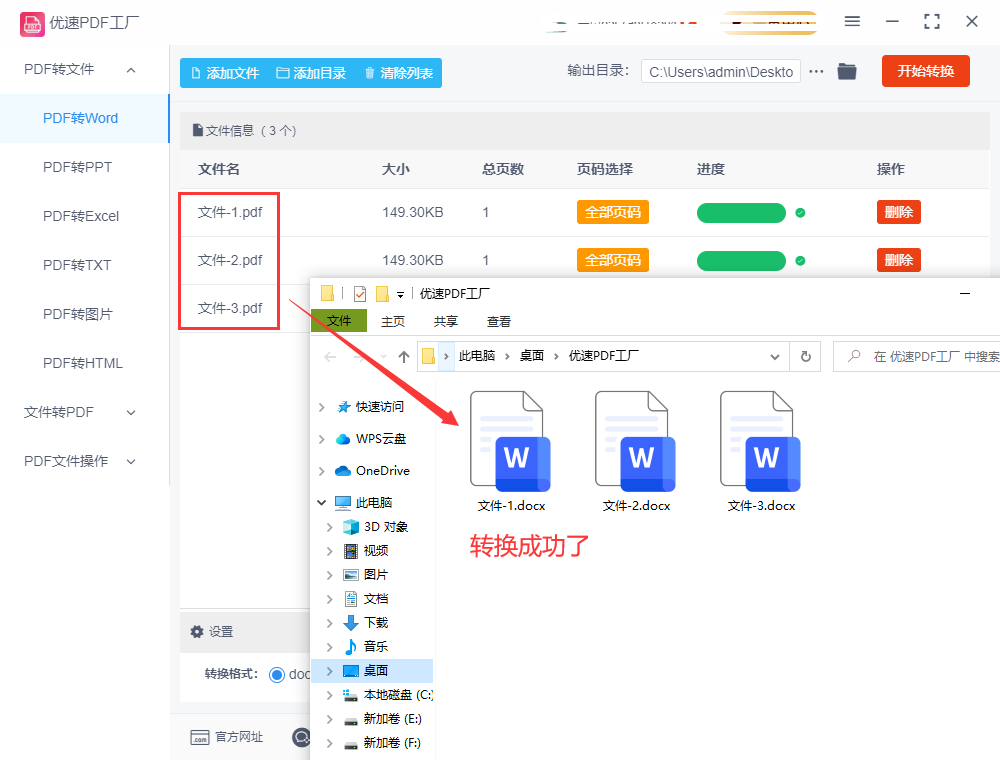Click the quick access properties checkmark icon
Viewport: 1000px width, 760px height.
tap(360, 293)
